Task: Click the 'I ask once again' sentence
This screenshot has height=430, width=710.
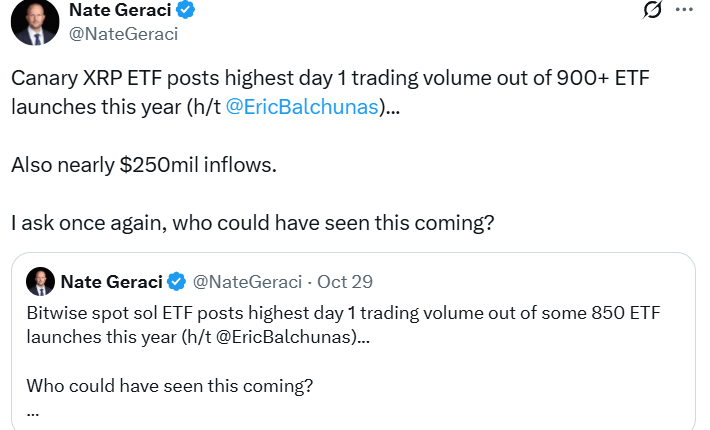Action: click(x=253, y=222)
